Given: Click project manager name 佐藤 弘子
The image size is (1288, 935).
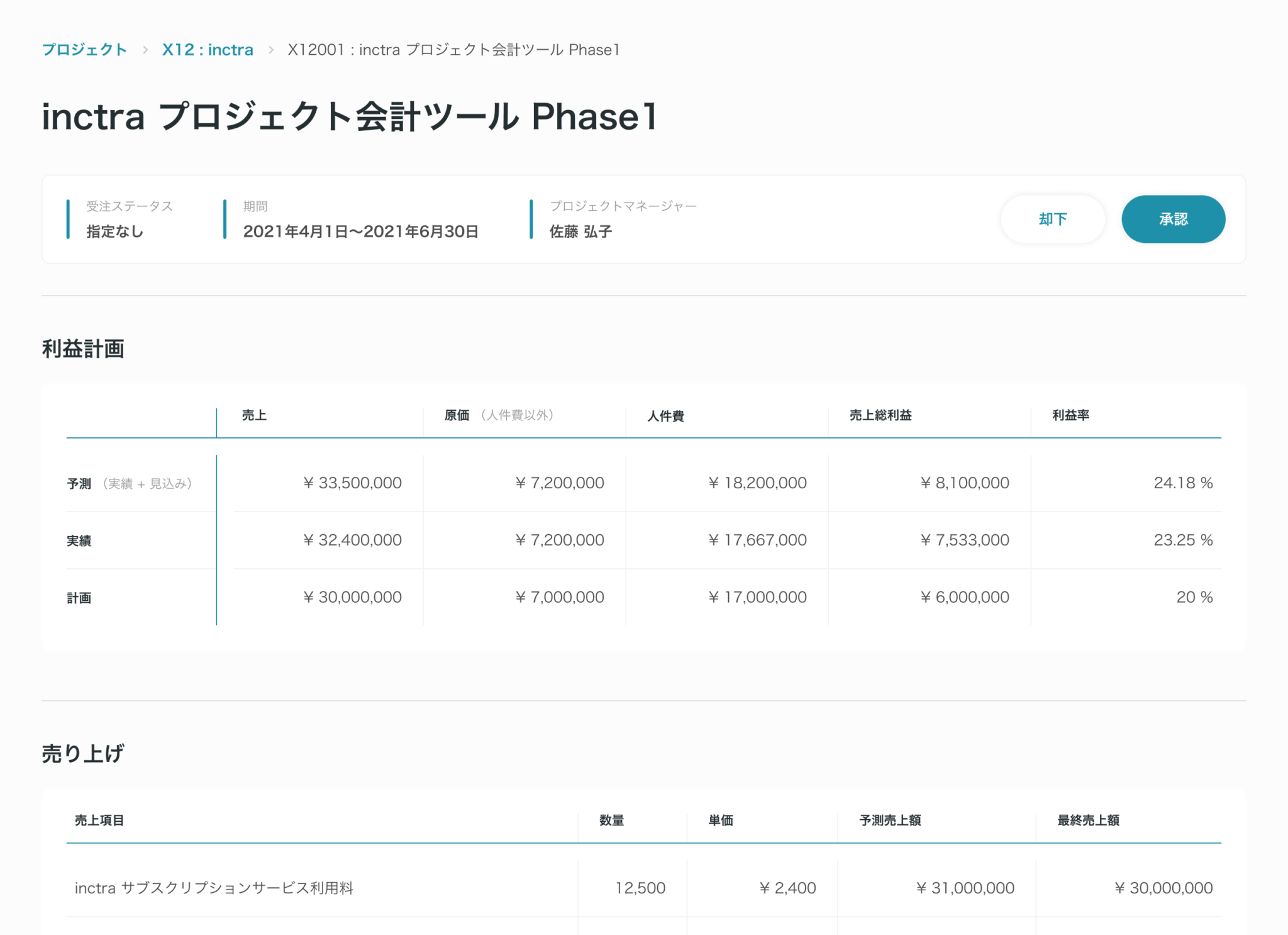Looking at the screenshot, I should point(581,232).
